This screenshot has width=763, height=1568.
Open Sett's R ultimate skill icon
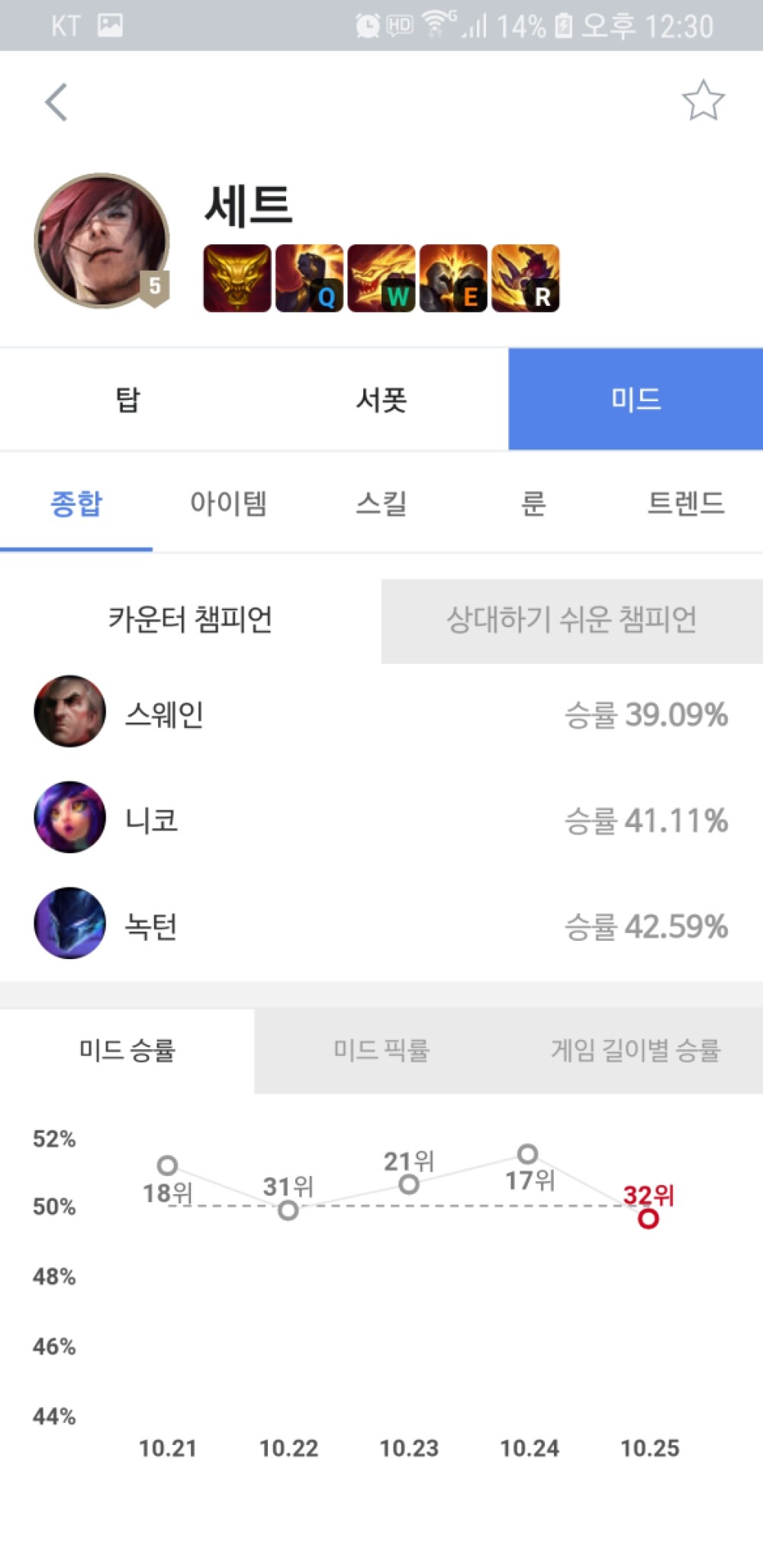[x=526, y=279]
